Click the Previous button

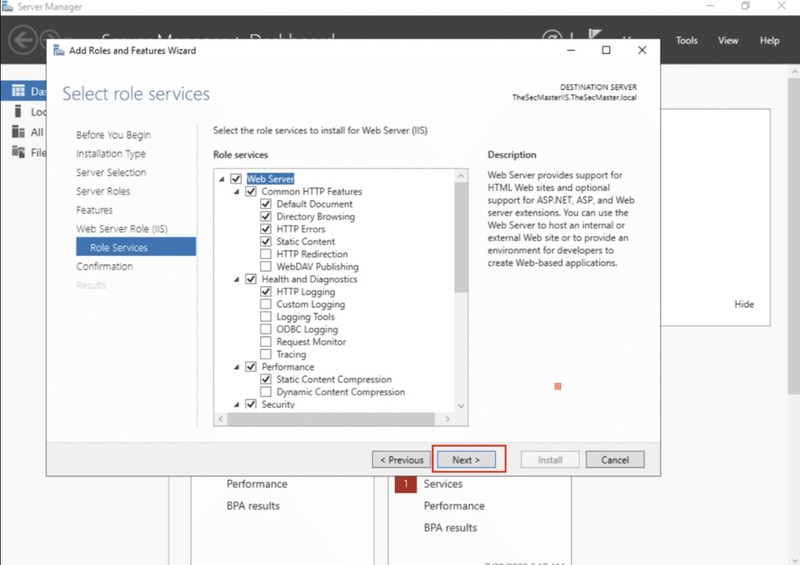pyautogui.click(x=402, y=459)
